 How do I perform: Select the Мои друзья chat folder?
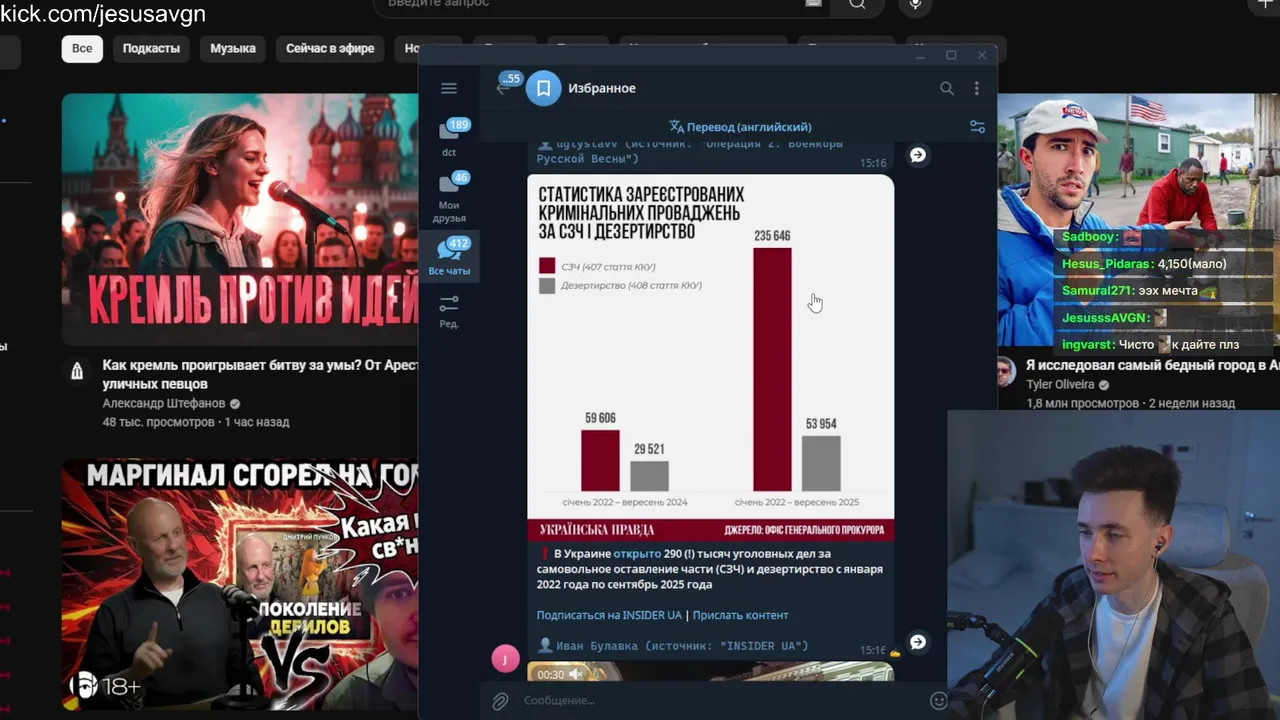click(449, 197)
